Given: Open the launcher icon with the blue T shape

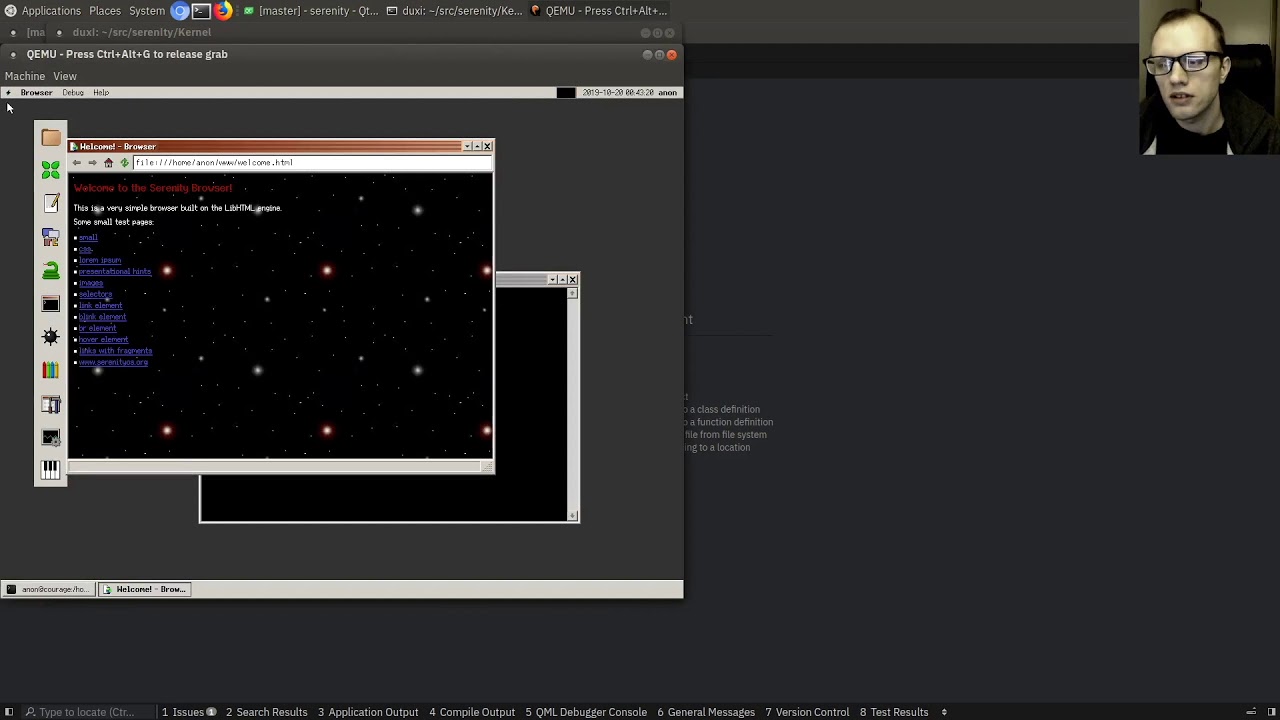Looking at the screenshot, I should pyautogui.click(x=51, y=404).
